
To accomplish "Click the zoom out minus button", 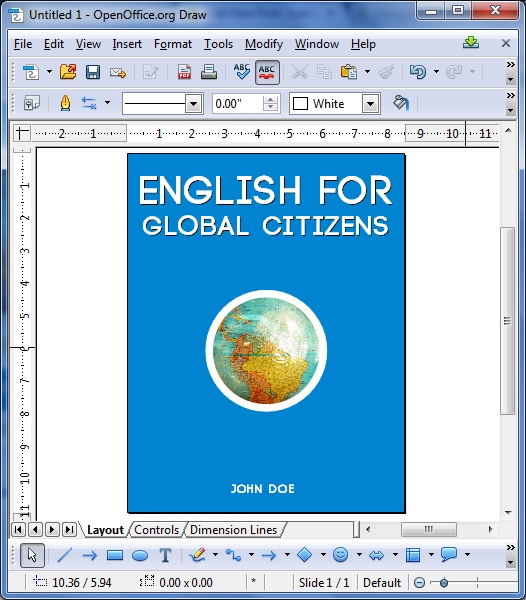I will click(x=419, y=583).
